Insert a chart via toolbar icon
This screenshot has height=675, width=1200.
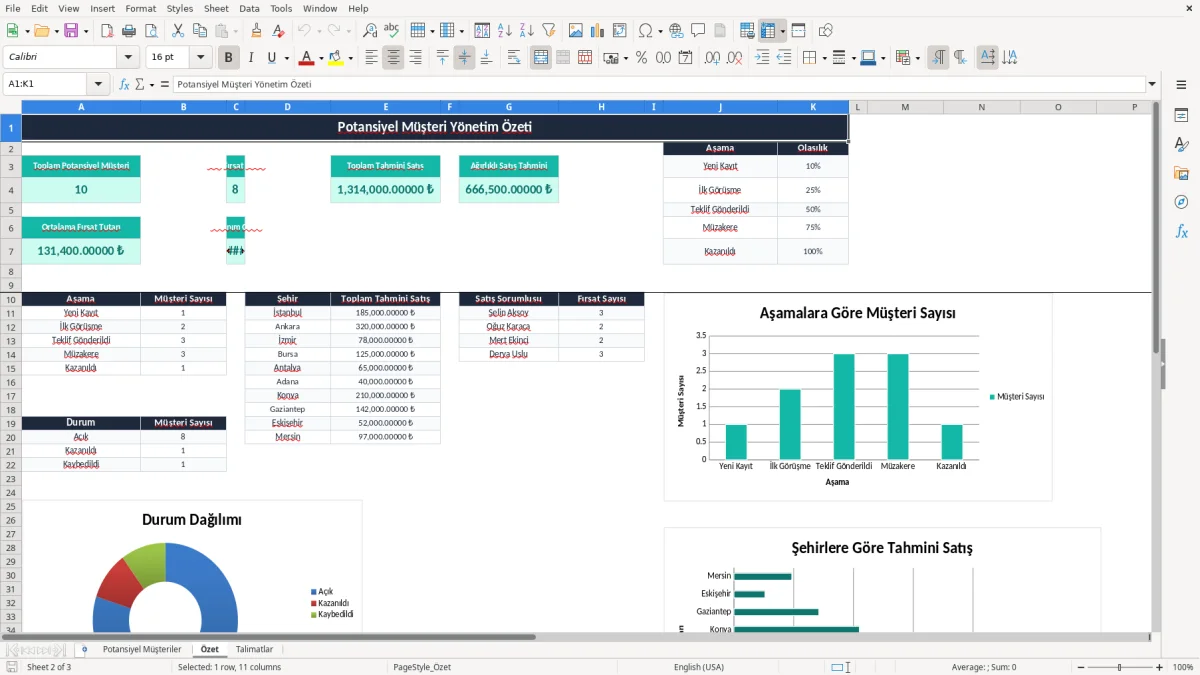[598, 31]
